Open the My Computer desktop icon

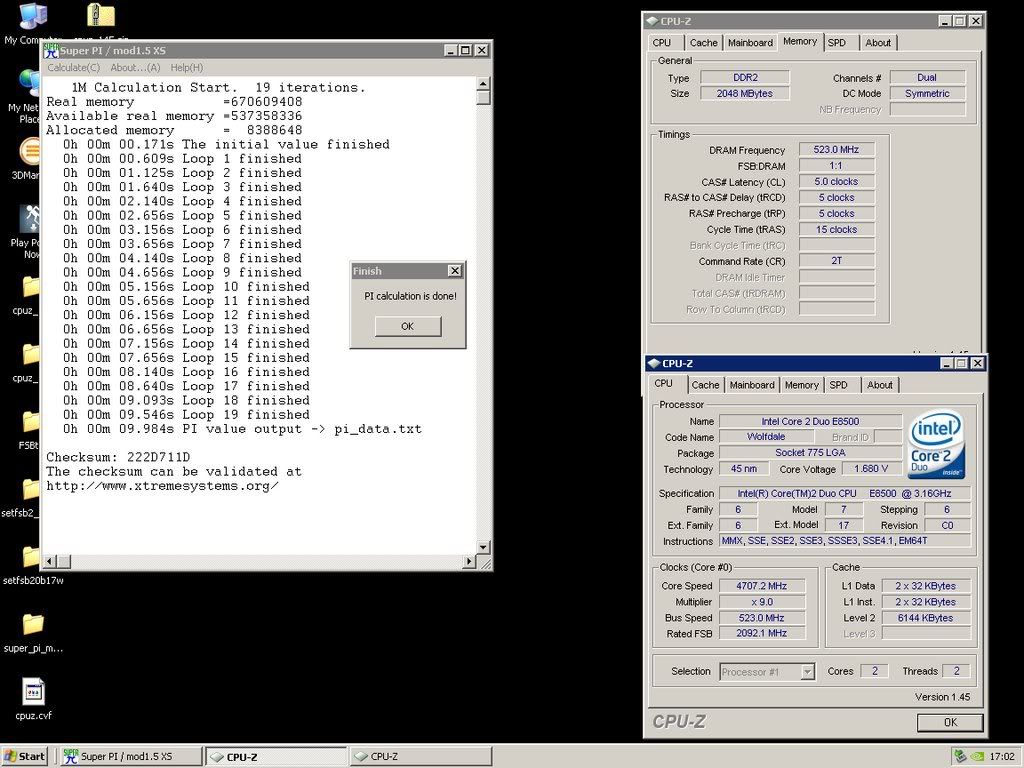(x=33, y=16)
